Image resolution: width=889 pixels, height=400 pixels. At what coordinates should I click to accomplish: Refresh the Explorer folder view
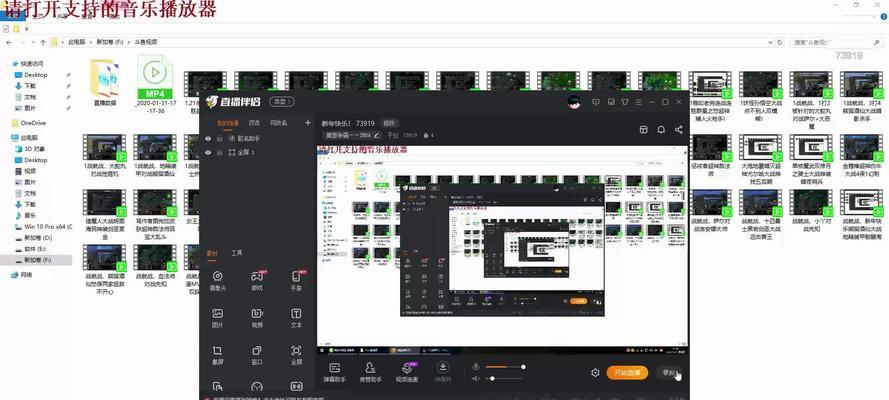(x=780, y=42)
